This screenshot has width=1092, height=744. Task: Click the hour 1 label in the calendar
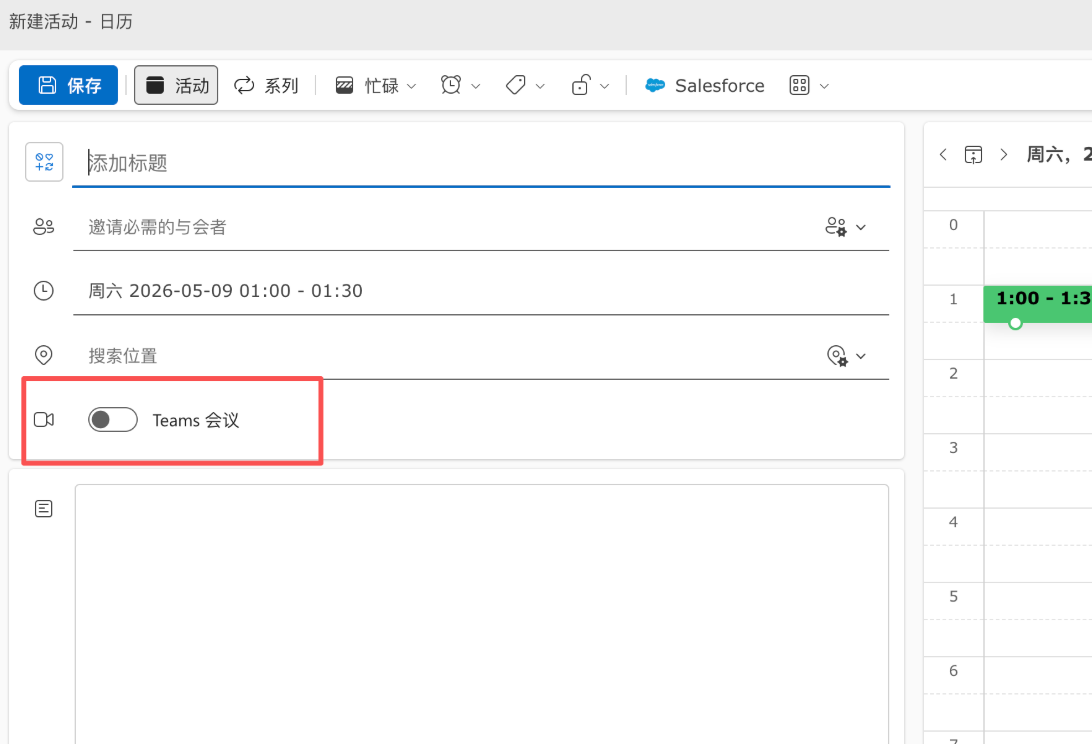[x=953, y=299]
